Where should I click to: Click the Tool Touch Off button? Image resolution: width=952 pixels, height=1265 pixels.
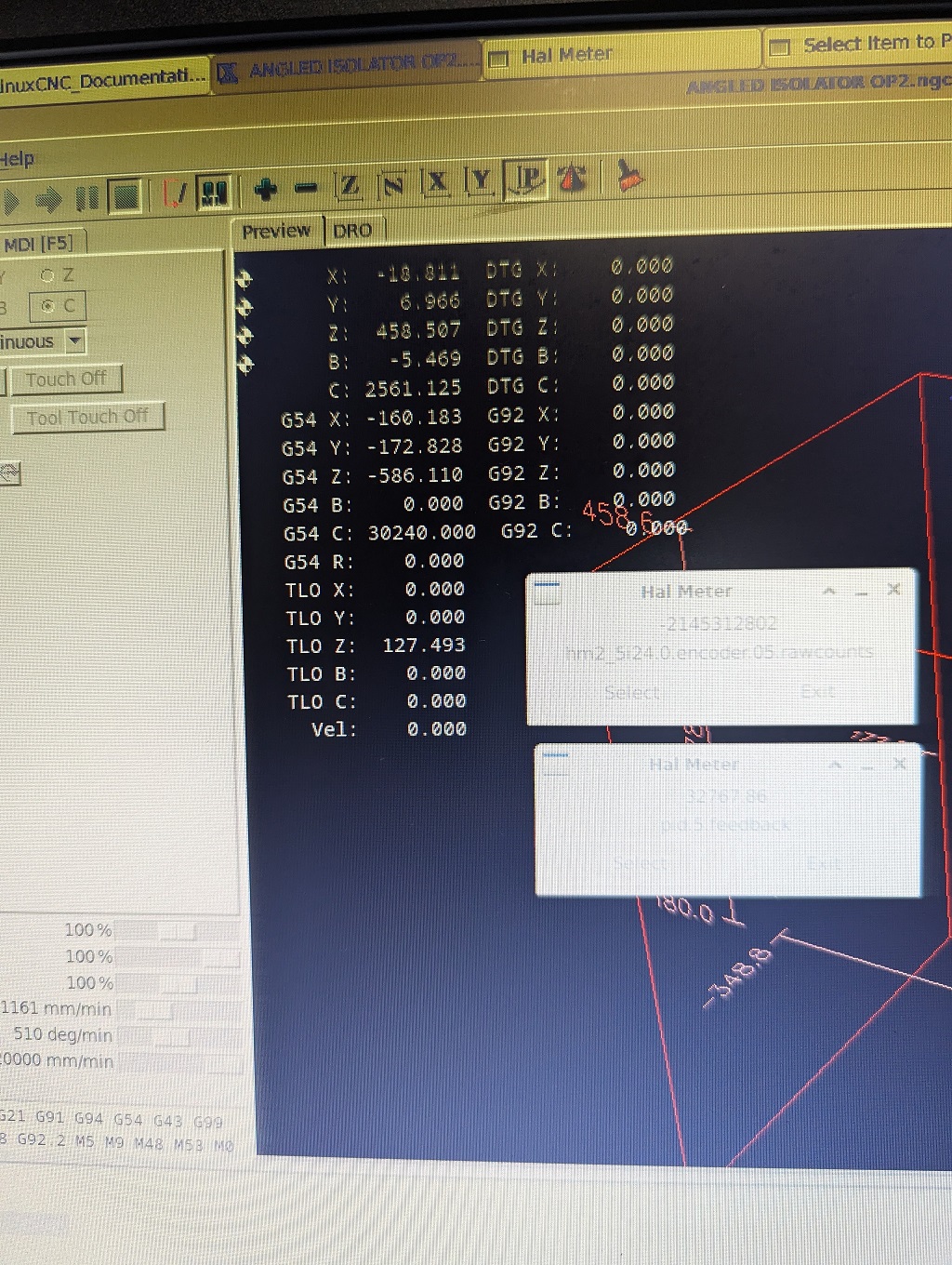click(x=87, y=417)
